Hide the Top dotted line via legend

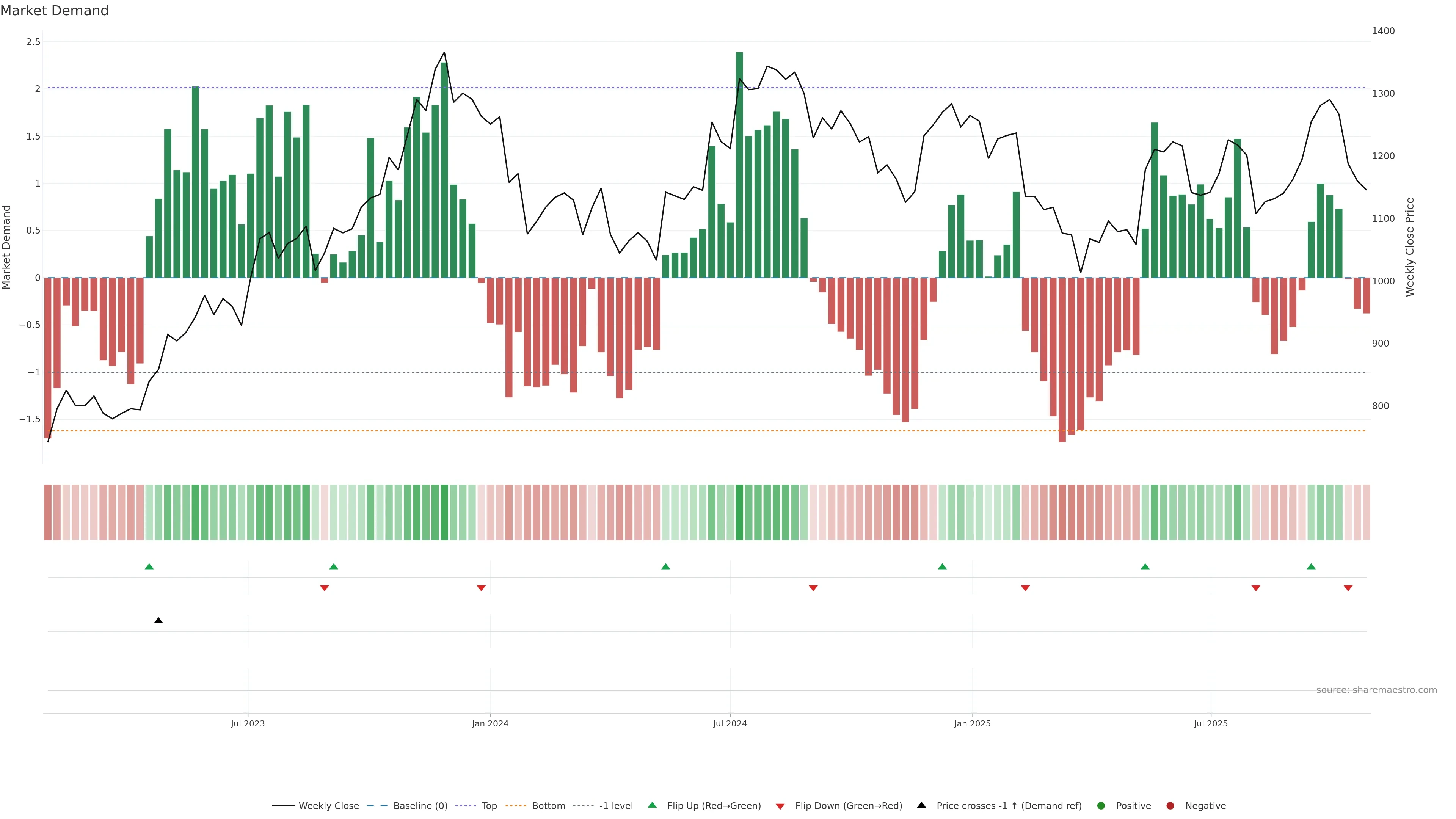click(489, 806)
